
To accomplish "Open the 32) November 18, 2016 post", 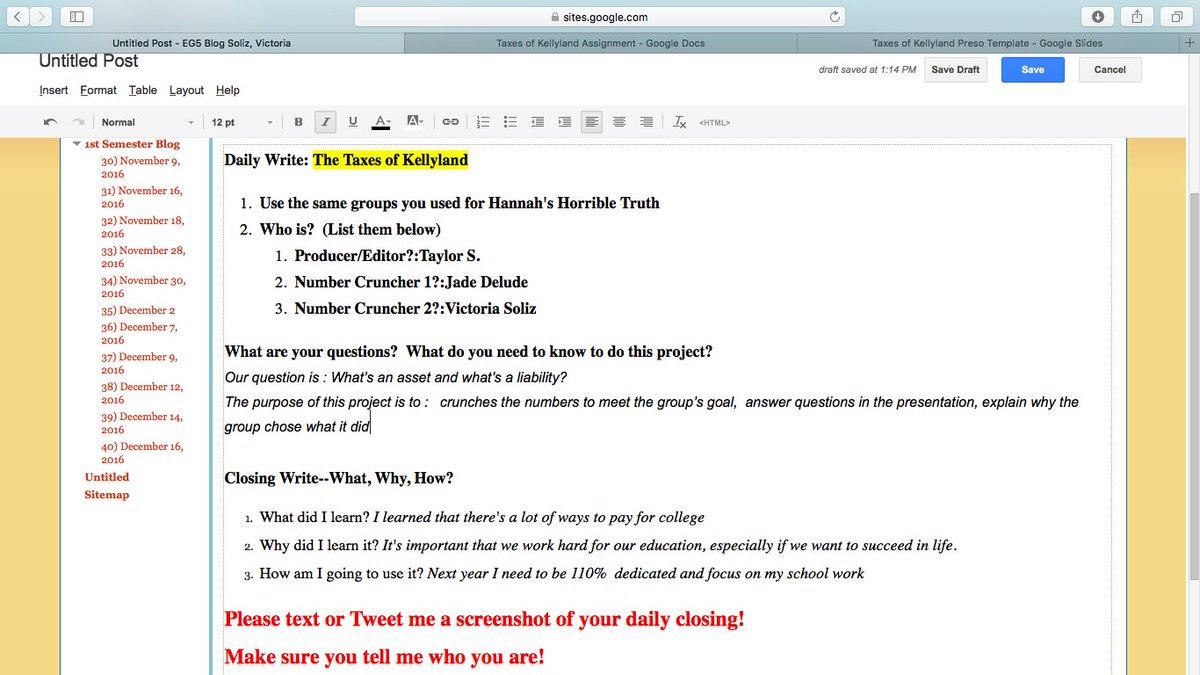I will 142,227.
